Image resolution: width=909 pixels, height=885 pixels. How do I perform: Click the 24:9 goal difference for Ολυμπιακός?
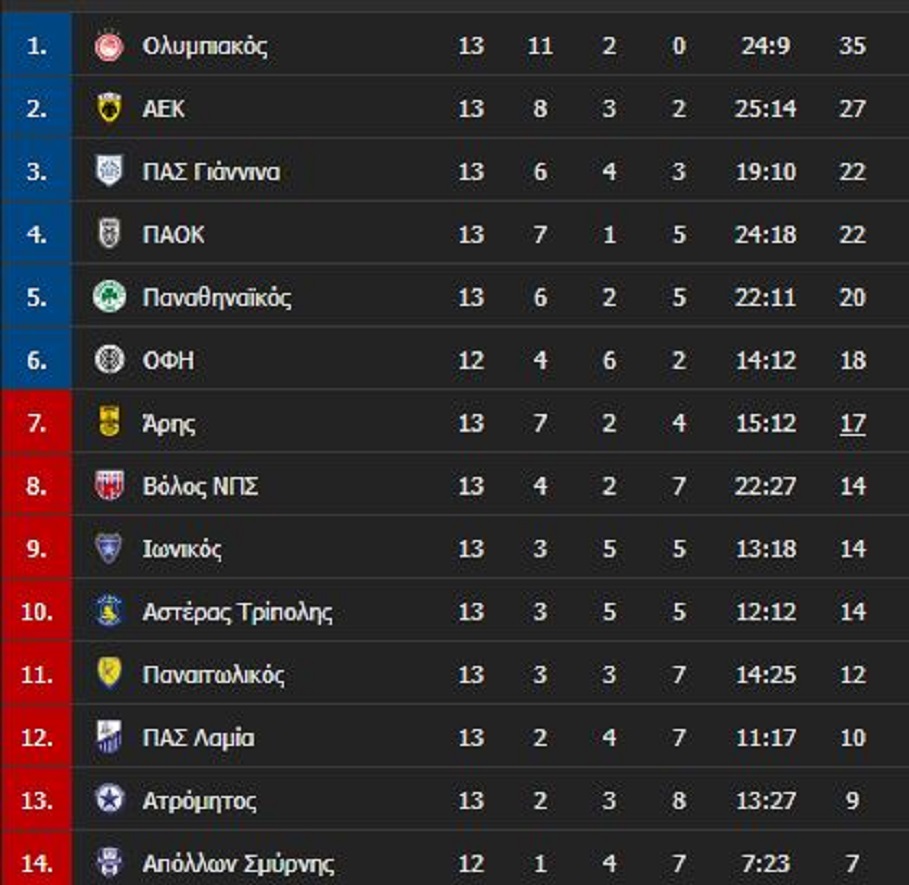click(x=765, y=46)
